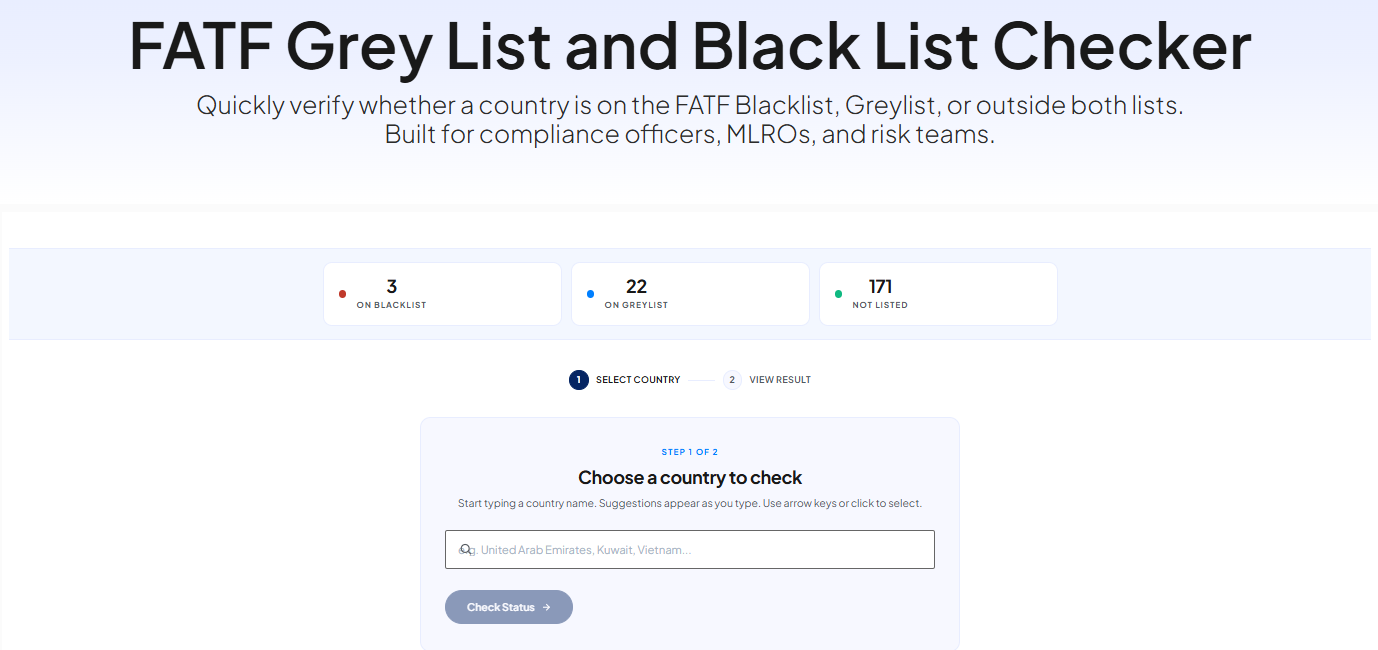Click the blacklist count '3'

pyautogui.click(x=392, y=287)
